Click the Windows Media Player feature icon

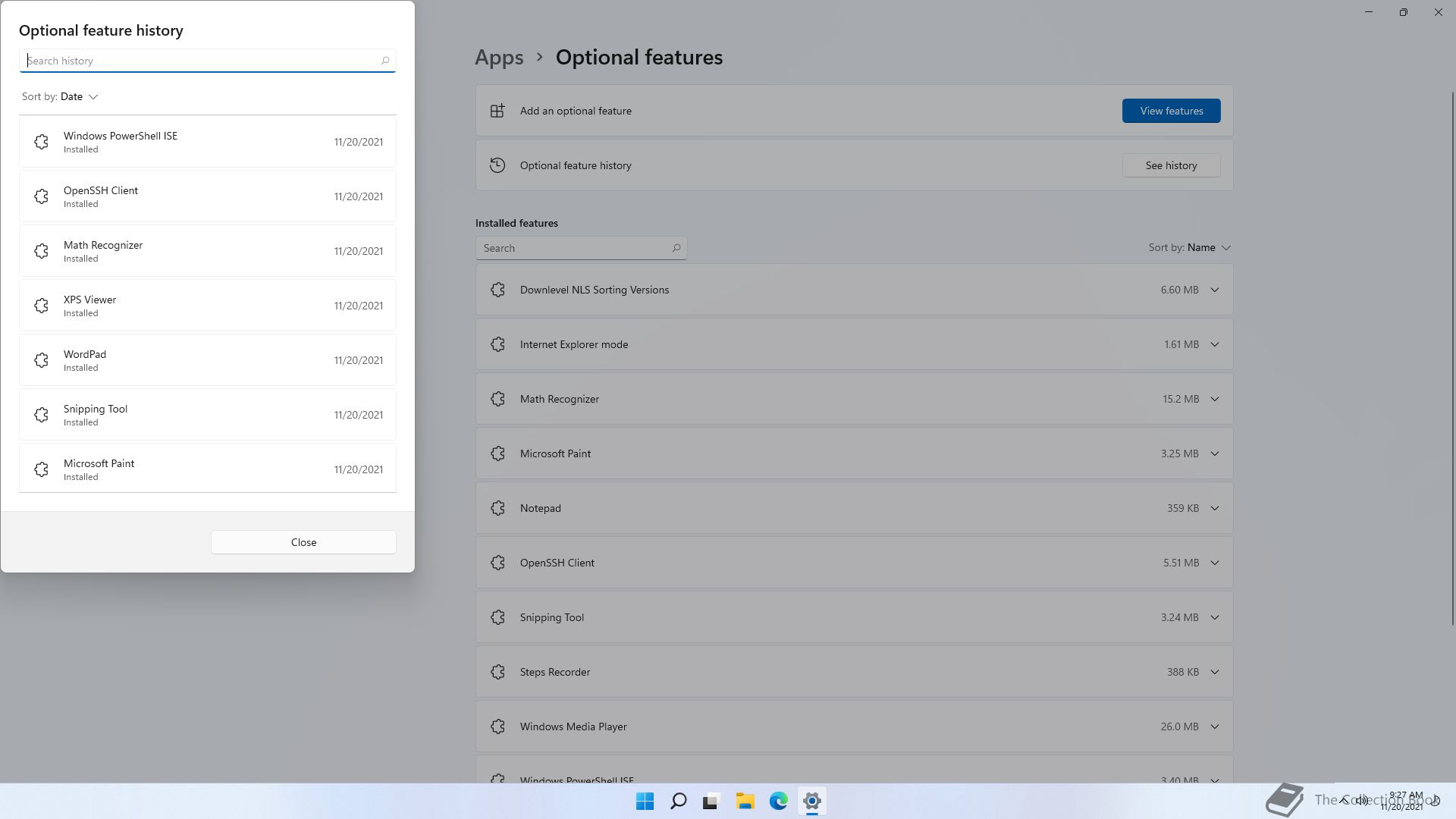pos(497,726)
